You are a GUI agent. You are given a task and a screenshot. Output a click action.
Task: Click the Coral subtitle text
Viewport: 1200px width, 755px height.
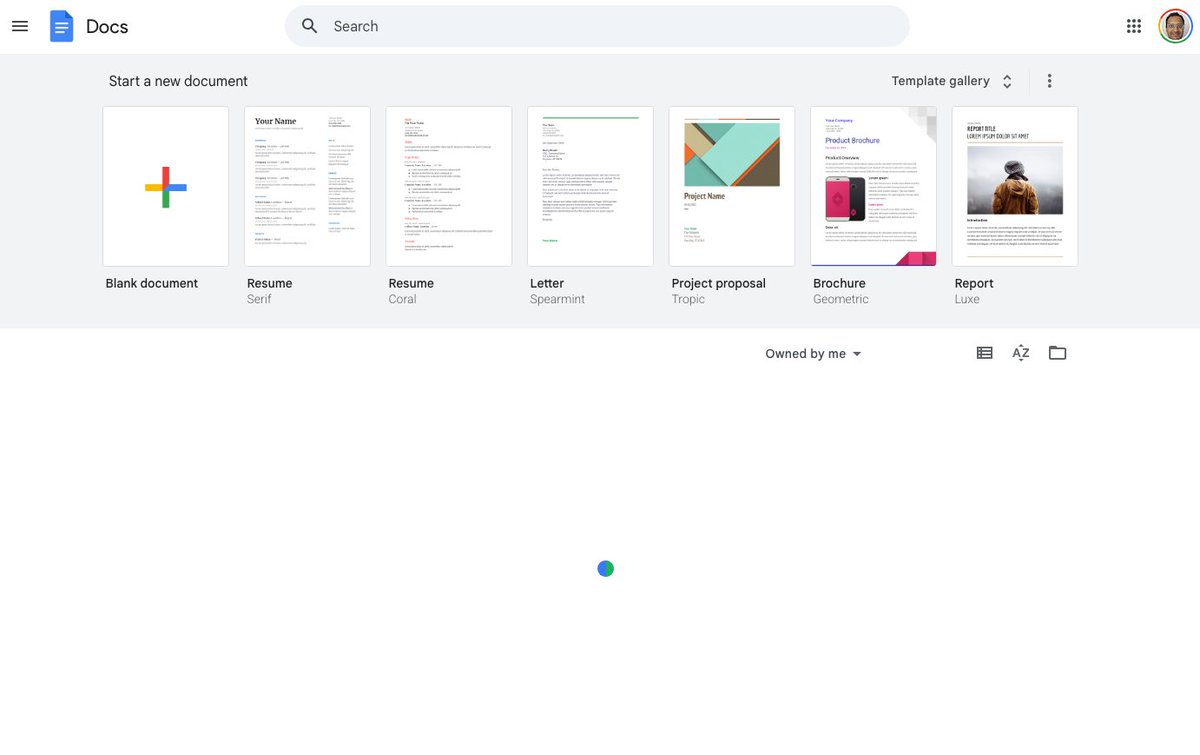pos(402,299)
